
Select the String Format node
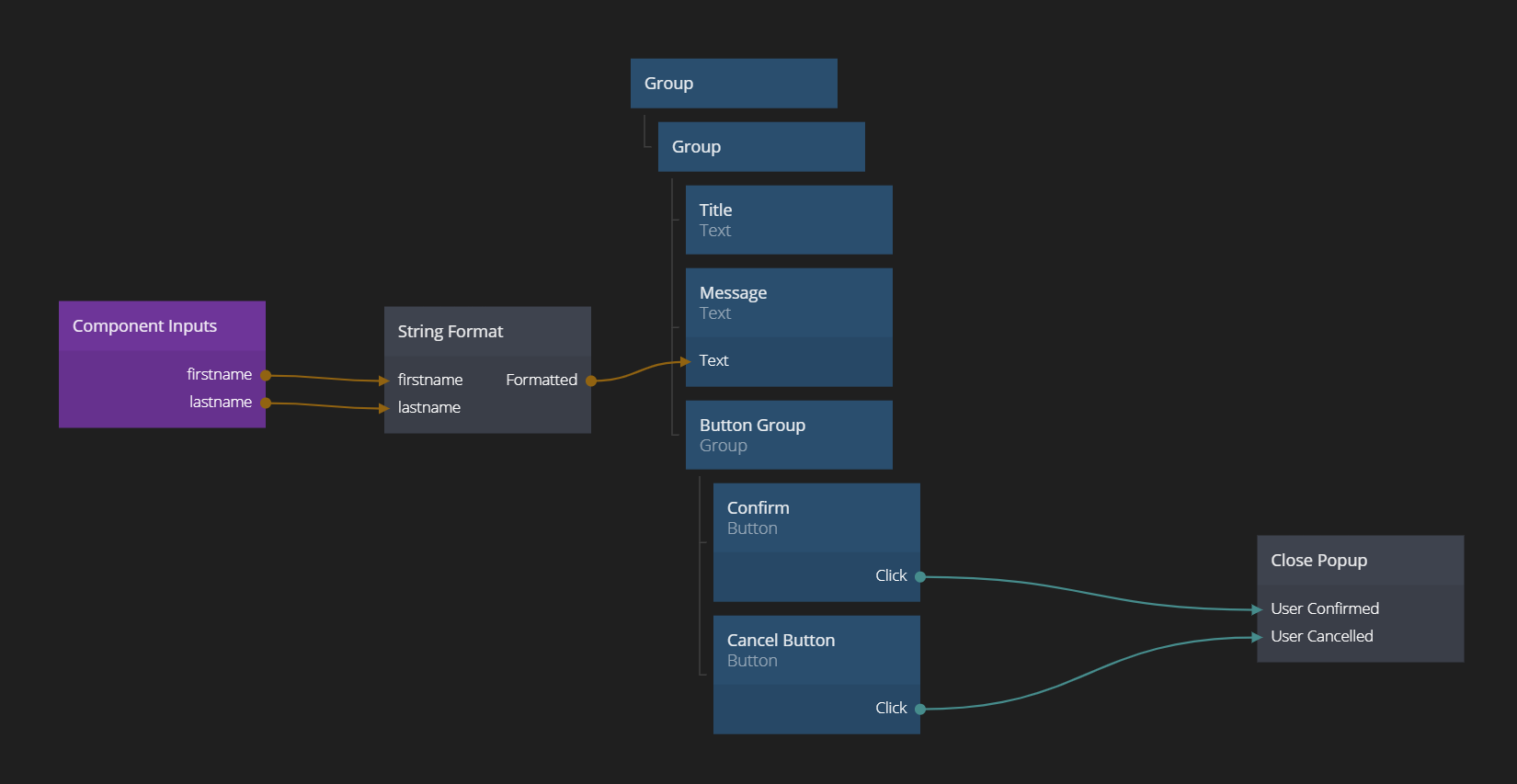[486, 332]
